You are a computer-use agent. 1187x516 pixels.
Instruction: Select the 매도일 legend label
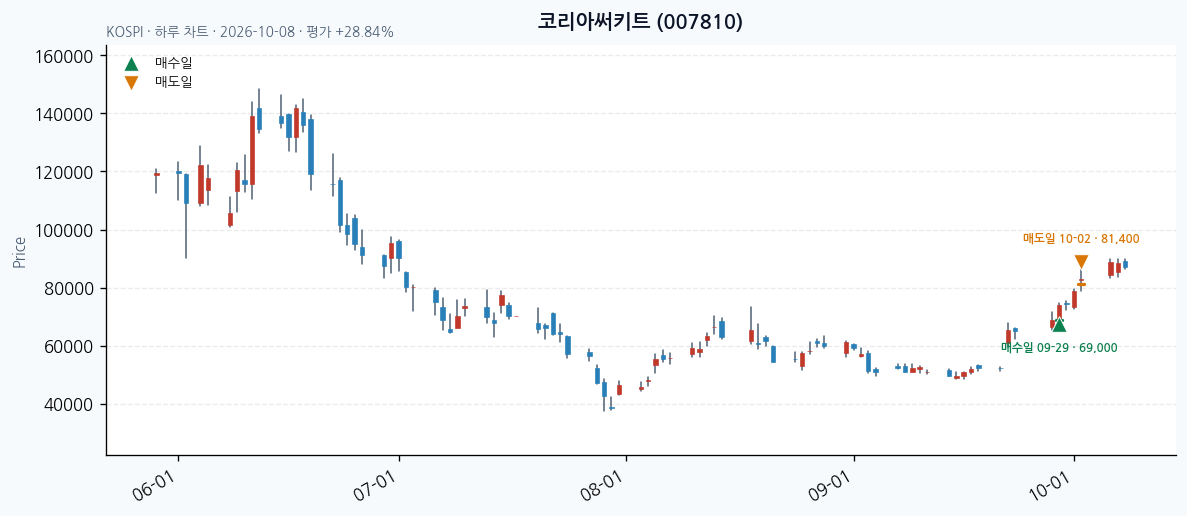coord(173,82)
